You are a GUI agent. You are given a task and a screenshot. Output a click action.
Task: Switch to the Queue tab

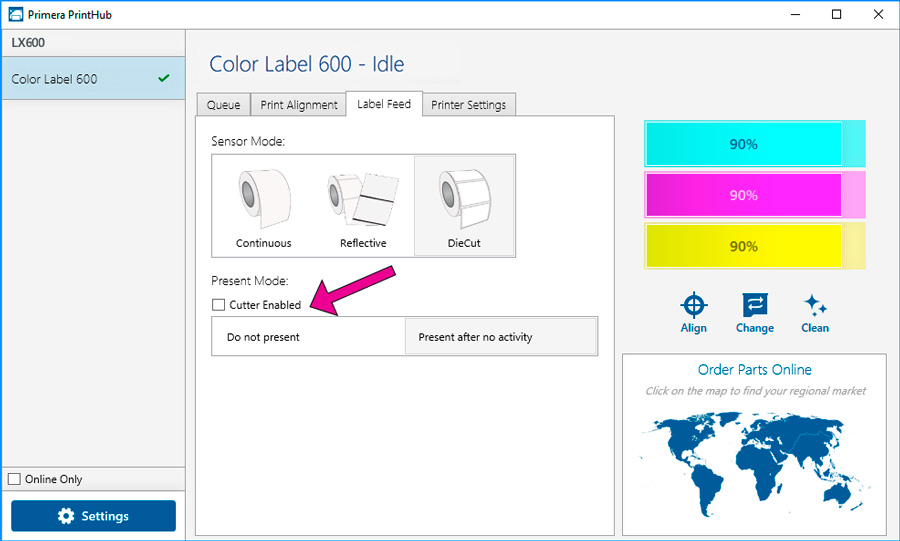223,104
